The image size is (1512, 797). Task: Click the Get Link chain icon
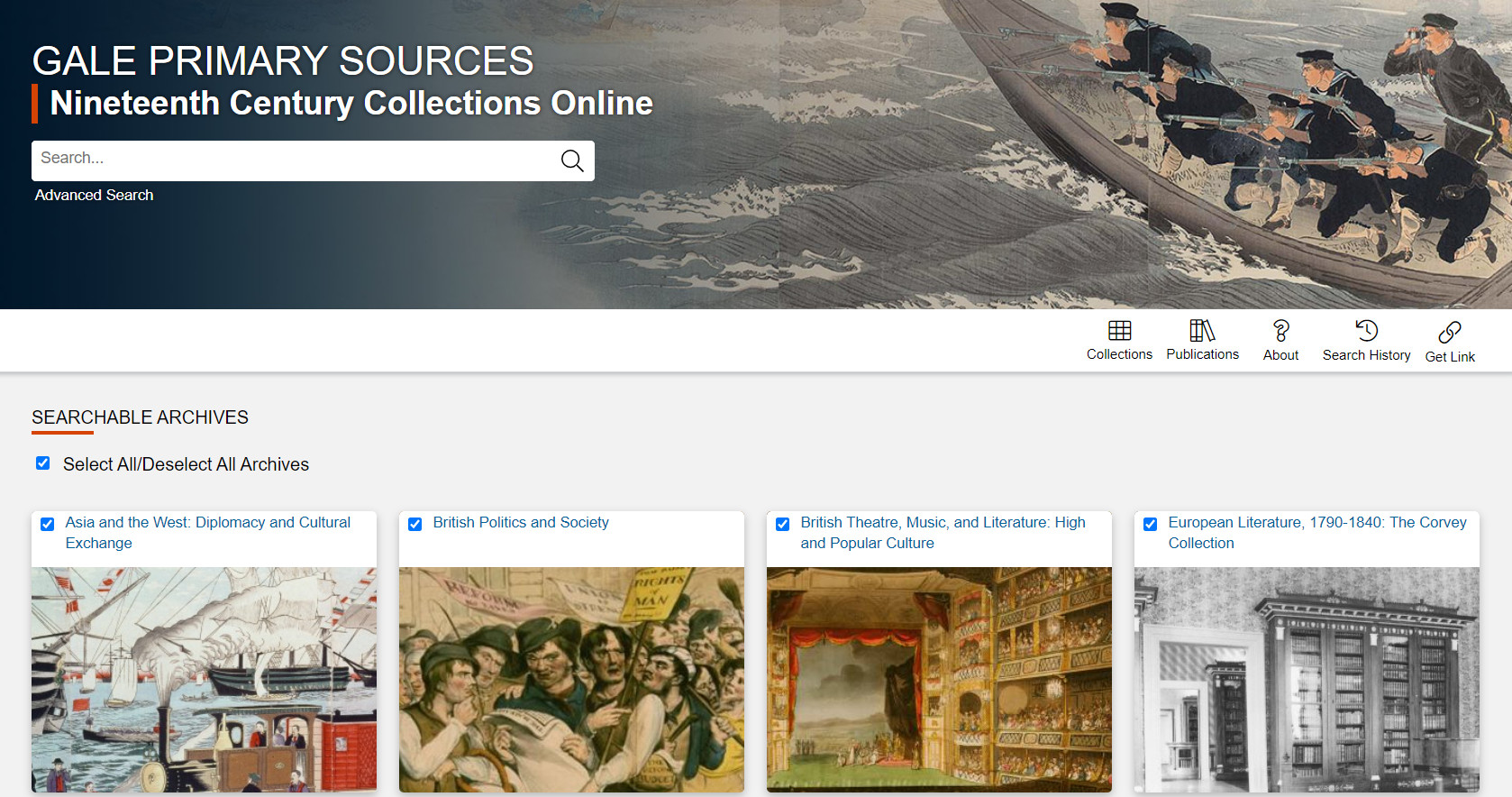pos(1450,332)
